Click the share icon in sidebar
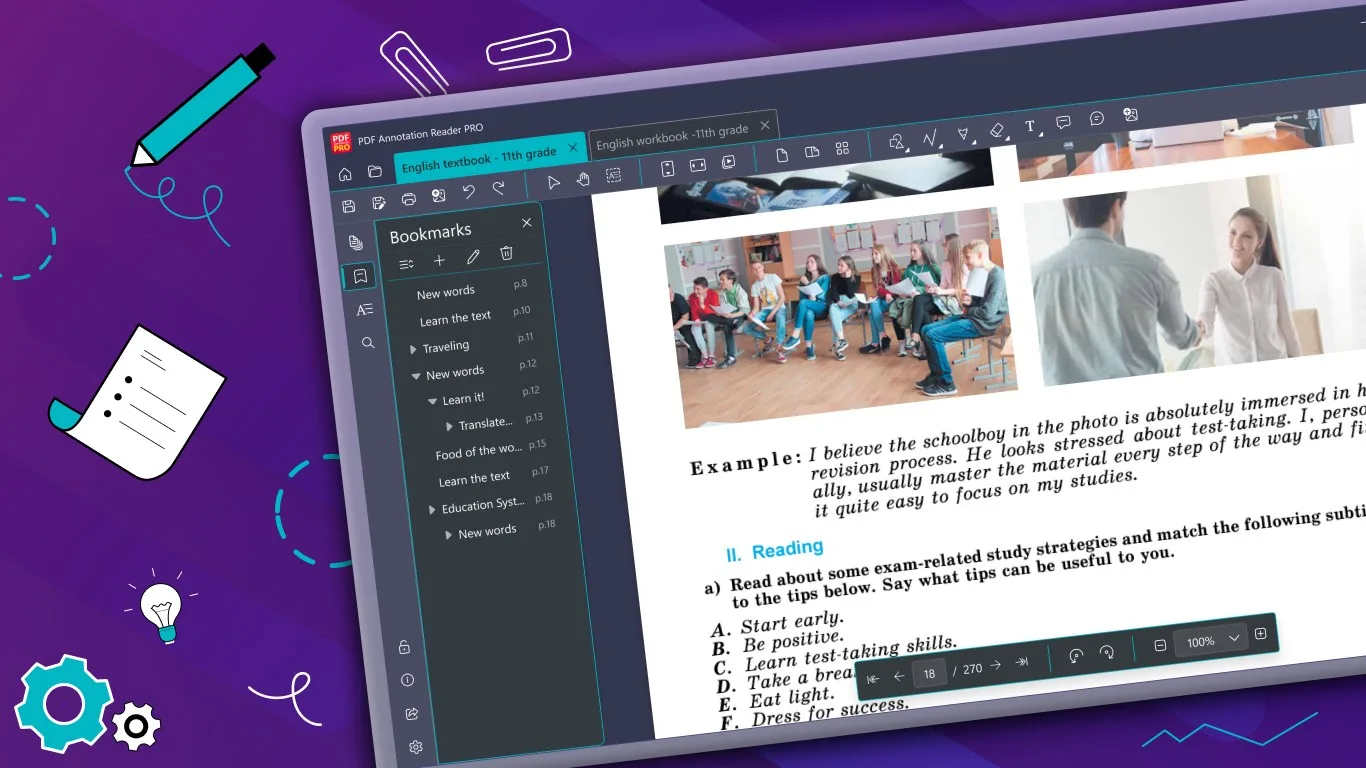This screenshot has height=768, width=1366. pos(412,714)
